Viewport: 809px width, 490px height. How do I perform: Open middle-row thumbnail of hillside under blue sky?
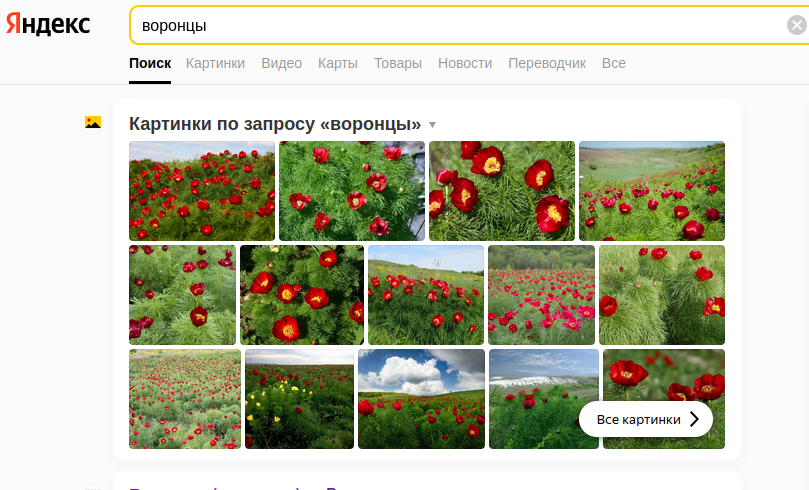pyautogui.click(x=426, y=295)
